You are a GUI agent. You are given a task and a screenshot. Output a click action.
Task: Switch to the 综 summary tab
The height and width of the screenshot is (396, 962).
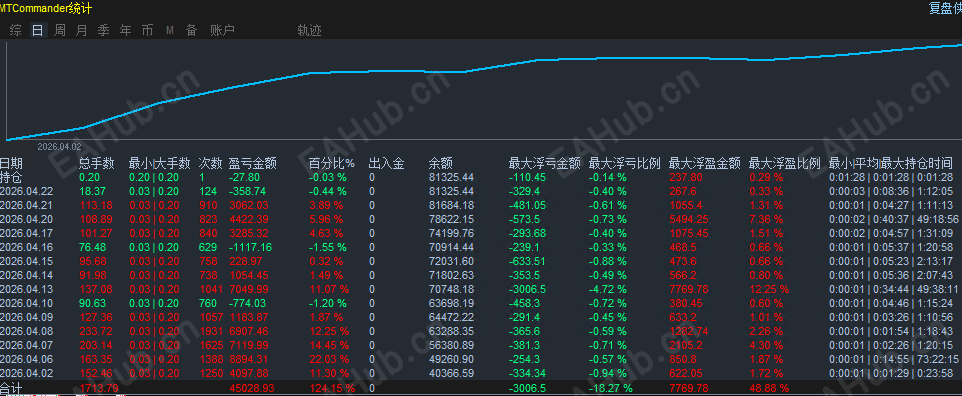(15, 31)
